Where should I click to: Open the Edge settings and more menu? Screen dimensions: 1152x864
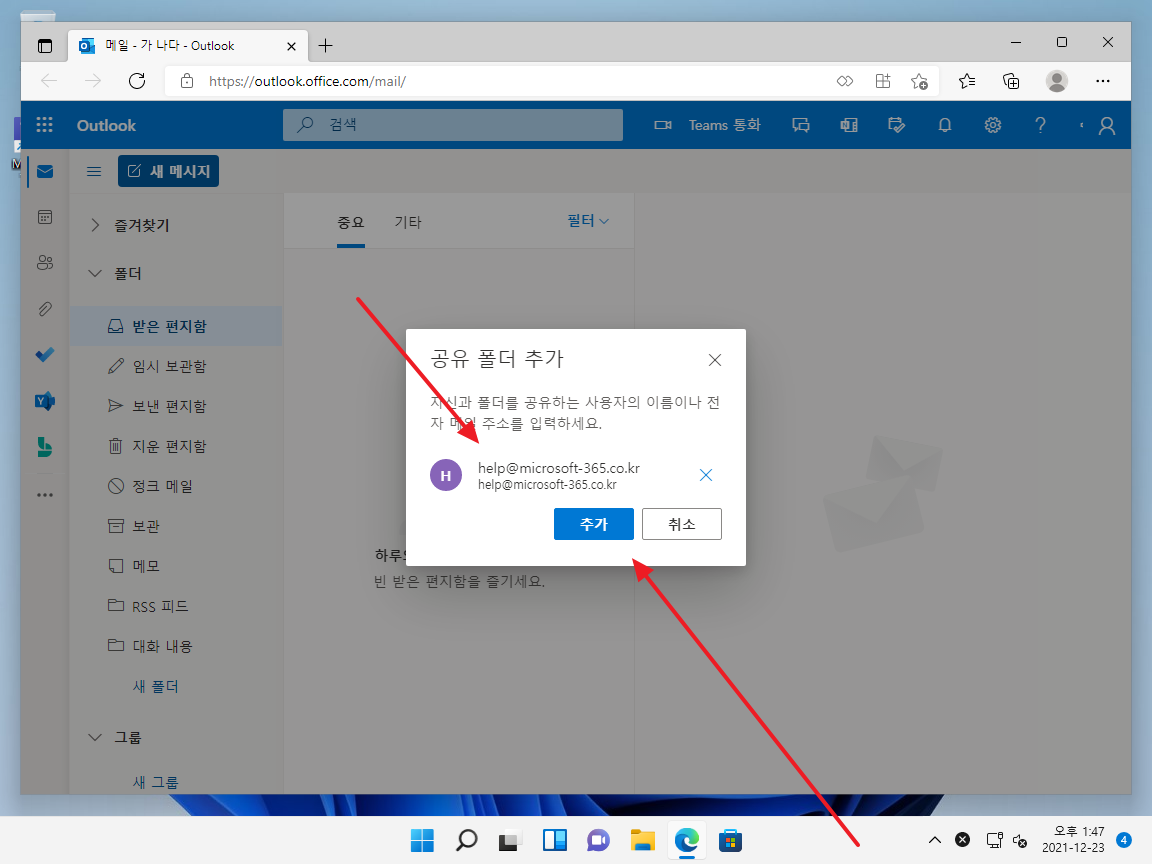[x=1103, y=81]
